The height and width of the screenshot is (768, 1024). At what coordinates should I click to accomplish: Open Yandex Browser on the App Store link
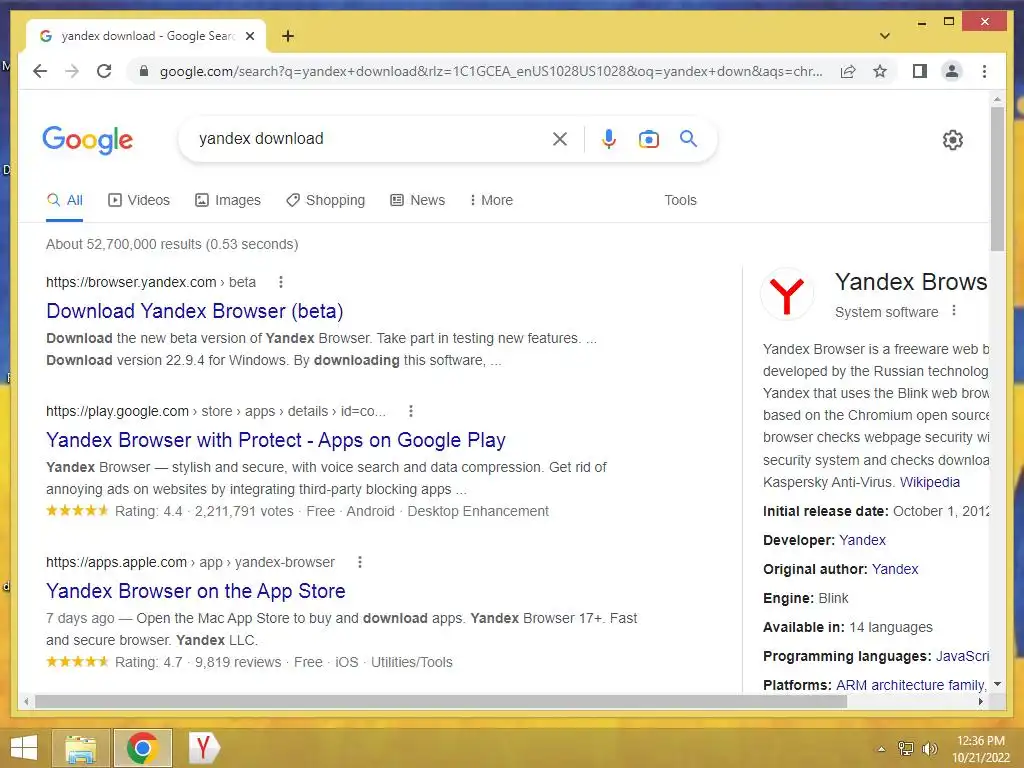pos(195,591)
